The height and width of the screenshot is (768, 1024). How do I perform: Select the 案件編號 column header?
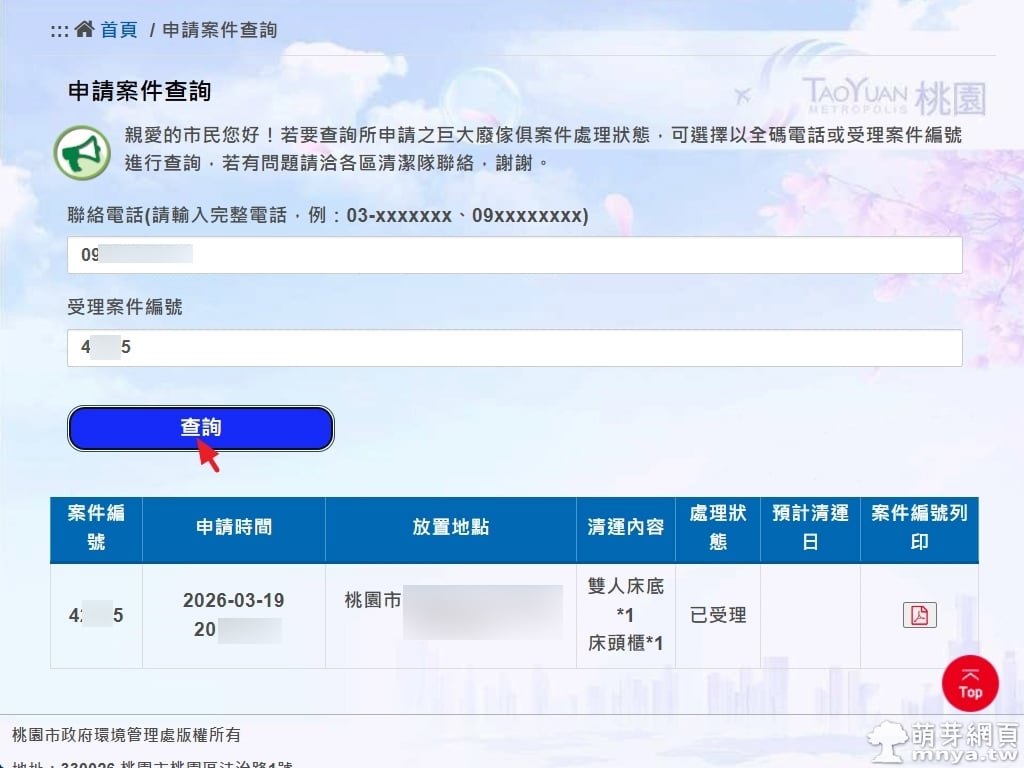pos(96,528)
